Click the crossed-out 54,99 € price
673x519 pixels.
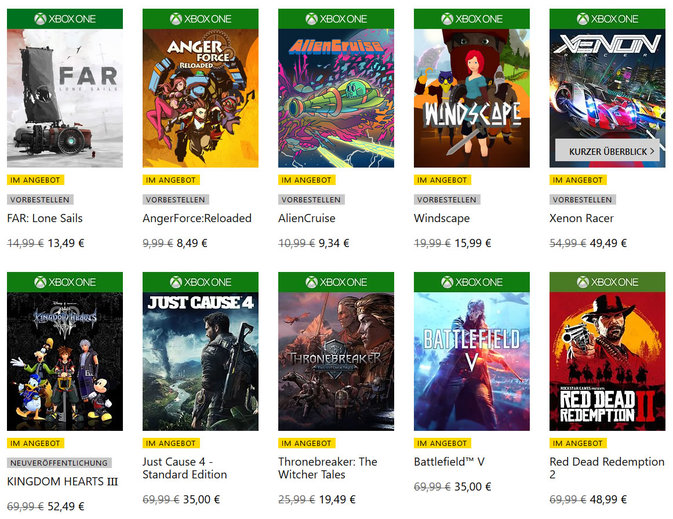(568, 243)
